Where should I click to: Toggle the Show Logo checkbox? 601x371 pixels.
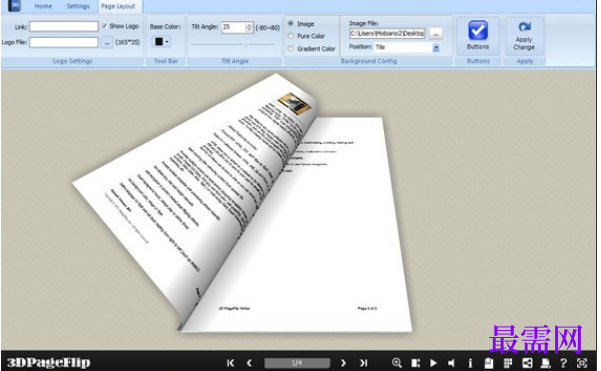pos(104,26)
